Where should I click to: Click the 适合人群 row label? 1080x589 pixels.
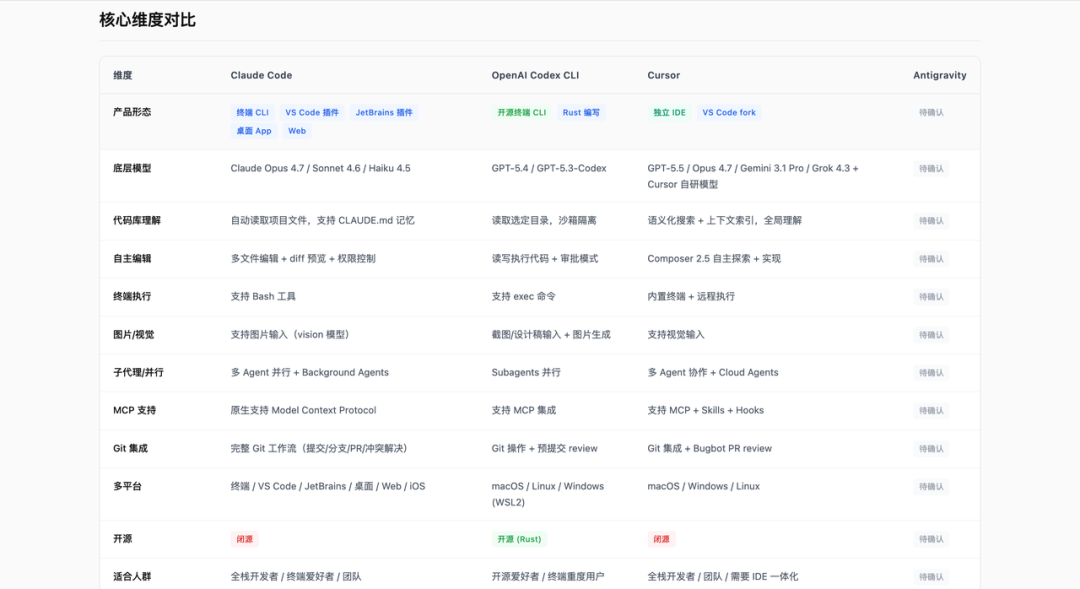point(132,577)
